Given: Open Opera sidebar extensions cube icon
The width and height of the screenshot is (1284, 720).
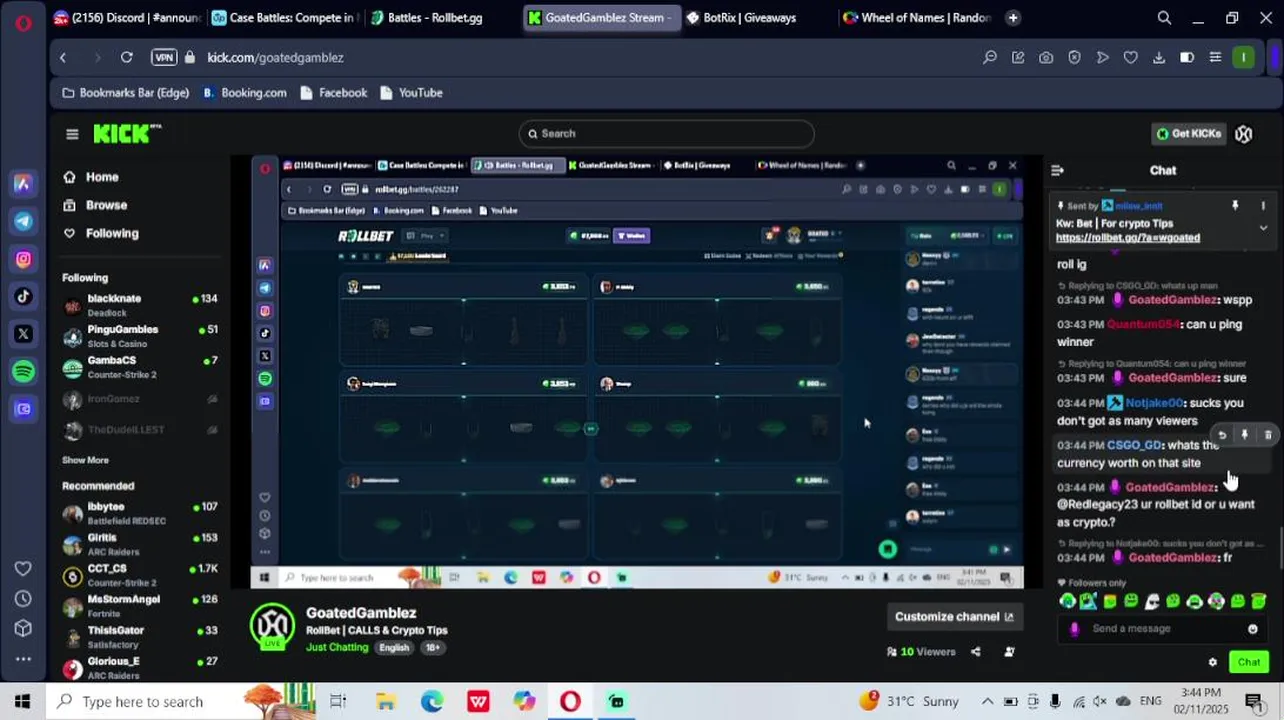Looking at the screenshot, I should pyautogui.click(x=23, y=629).
